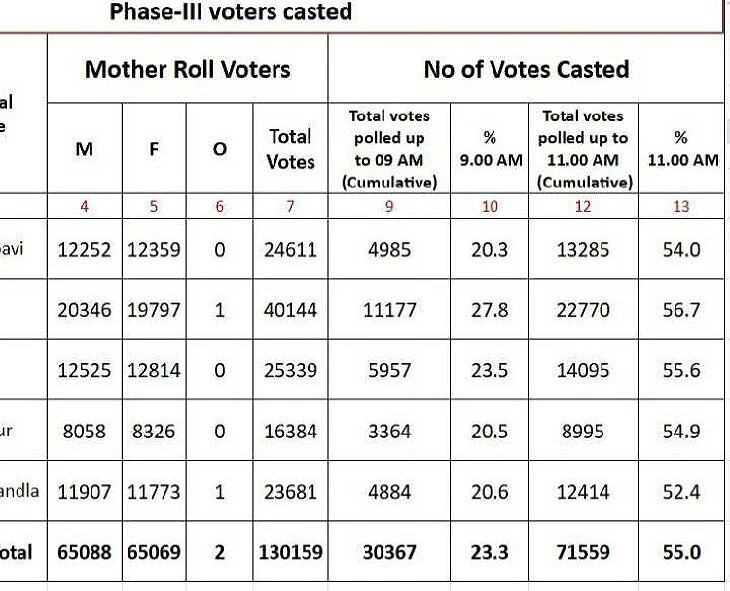Click the female voters cell 19797
Image resolution: width=730 pixels, height=591 pixels.
click(153, 310)
